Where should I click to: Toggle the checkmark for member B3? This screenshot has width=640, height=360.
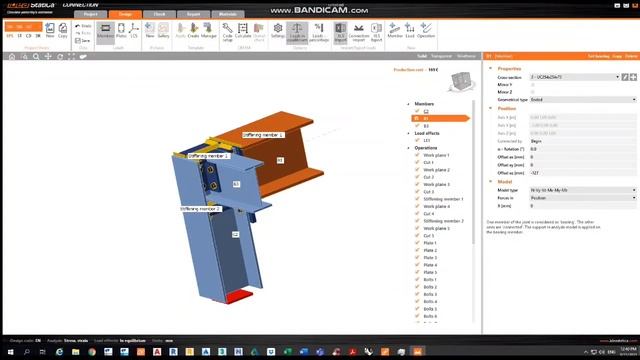pyautogui.click(x=417, y=126)
